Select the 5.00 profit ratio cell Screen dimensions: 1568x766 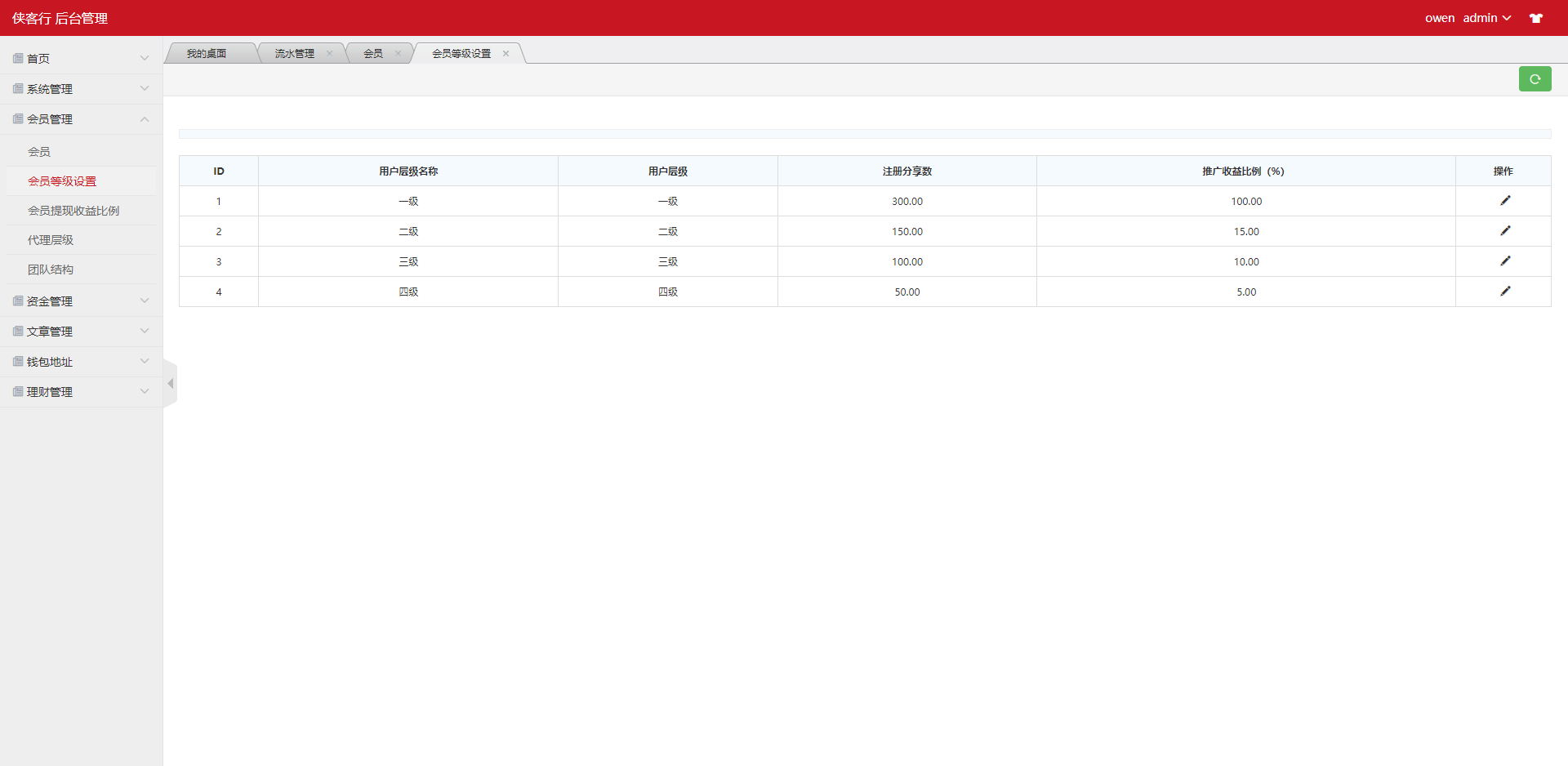click(x=1246, y=292)
